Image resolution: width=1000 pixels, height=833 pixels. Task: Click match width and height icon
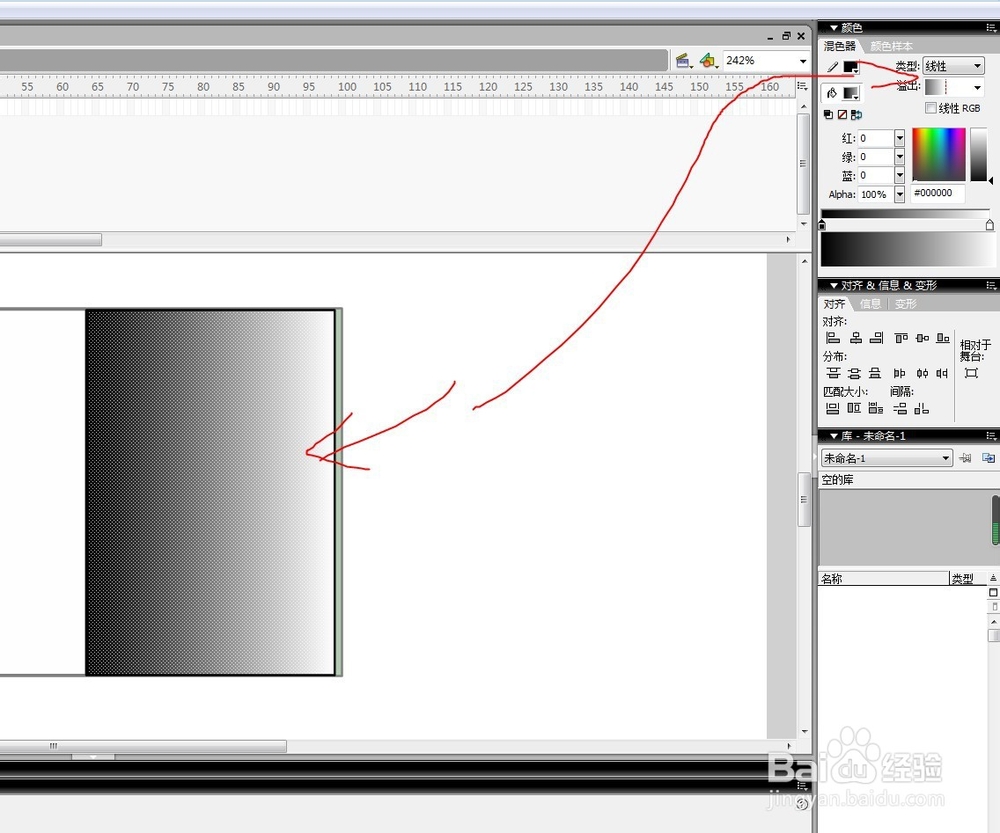click(x=876, y=408)
